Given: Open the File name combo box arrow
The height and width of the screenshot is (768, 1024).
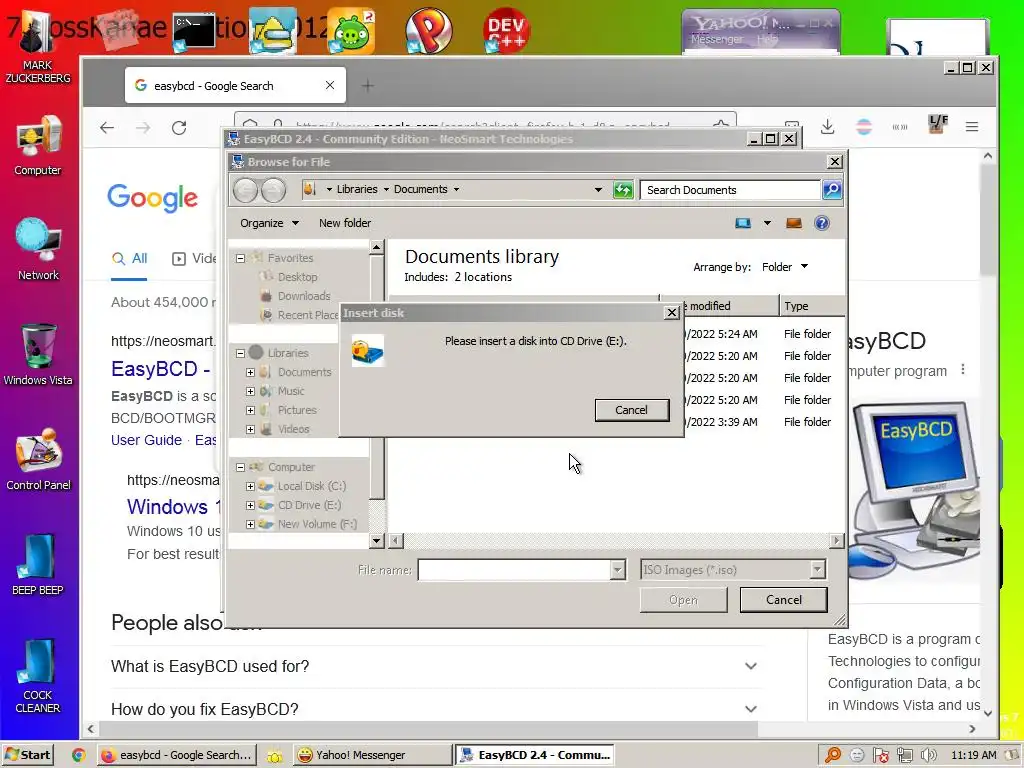Looking at the screenshot, I should pos(617,569).
